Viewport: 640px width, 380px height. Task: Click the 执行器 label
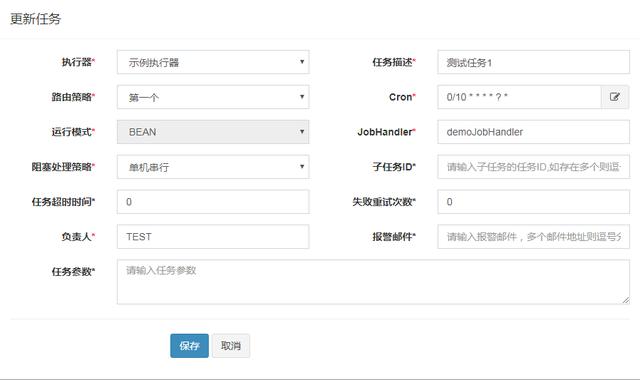click(x=78, y=62)
